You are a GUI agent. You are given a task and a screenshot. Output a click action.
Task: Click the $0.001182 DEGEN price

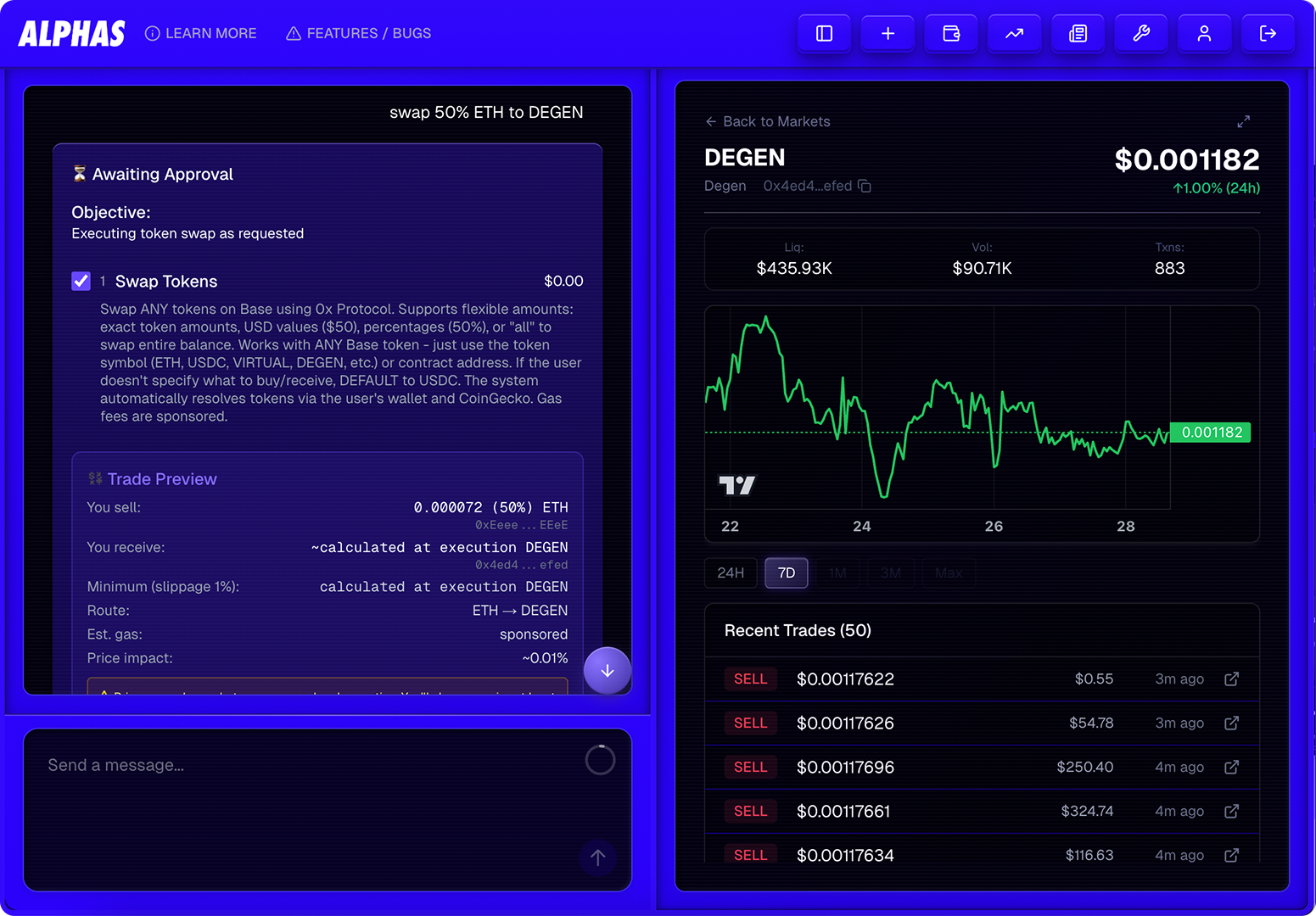(x=1186, y=159)
